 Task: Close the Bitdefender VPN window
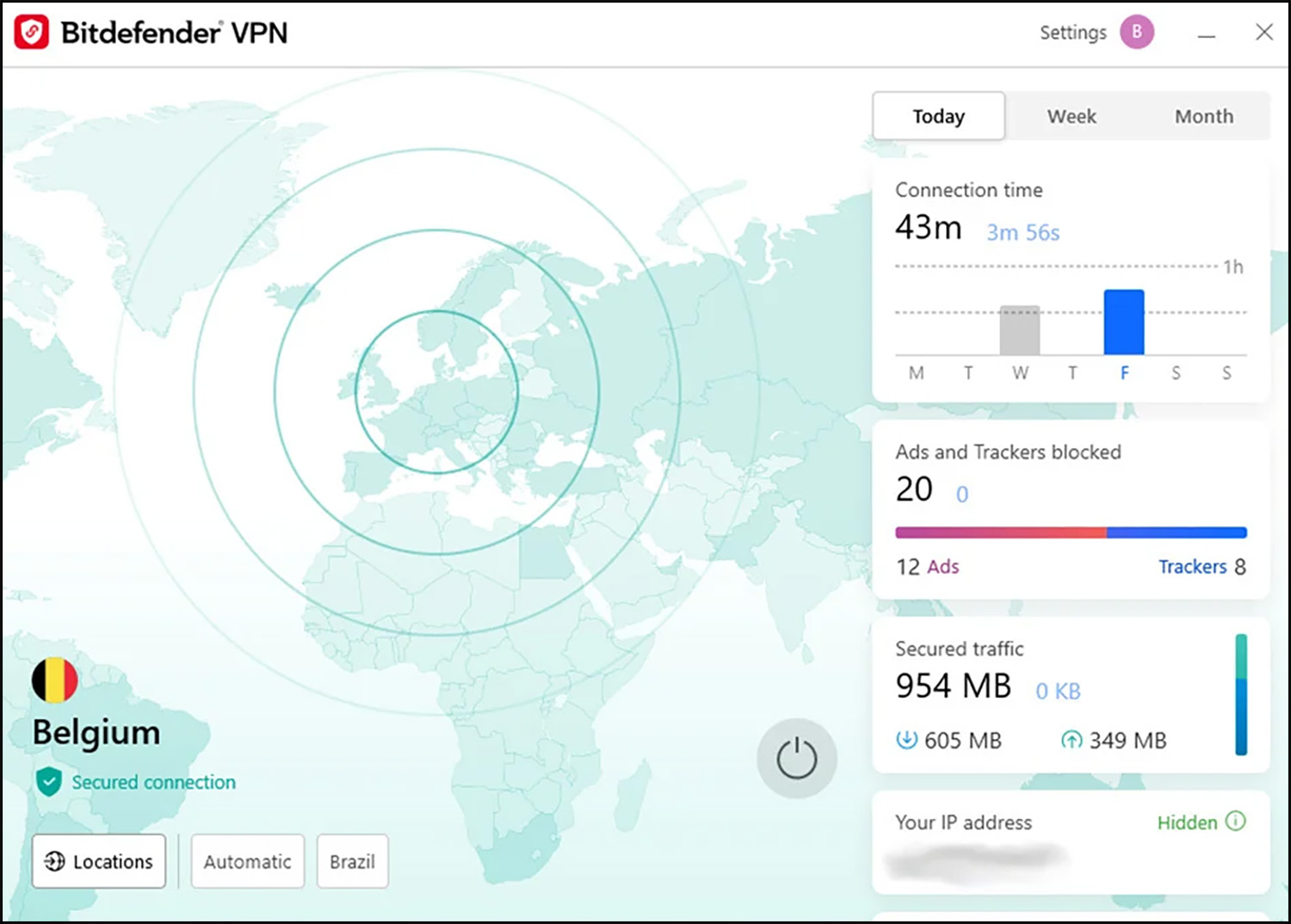coord(1263,33)
